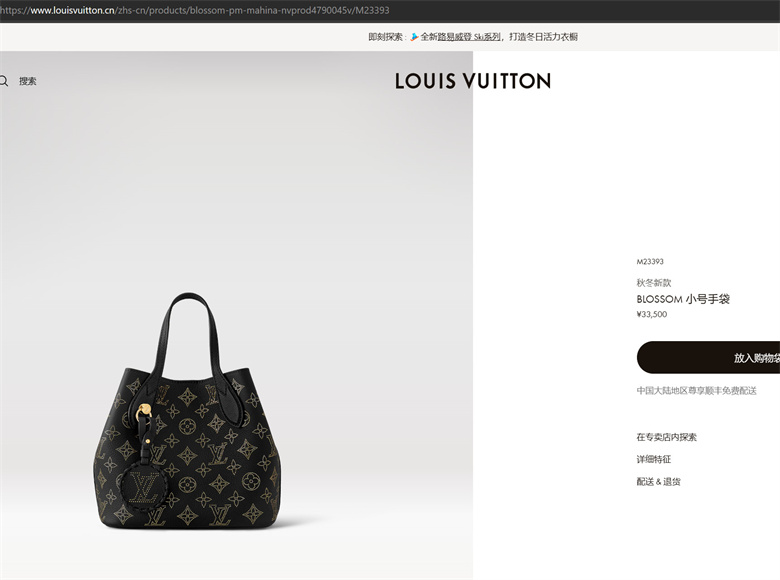Expand the 详细特征 details section
780x580 pixels.
coord(654,459)
